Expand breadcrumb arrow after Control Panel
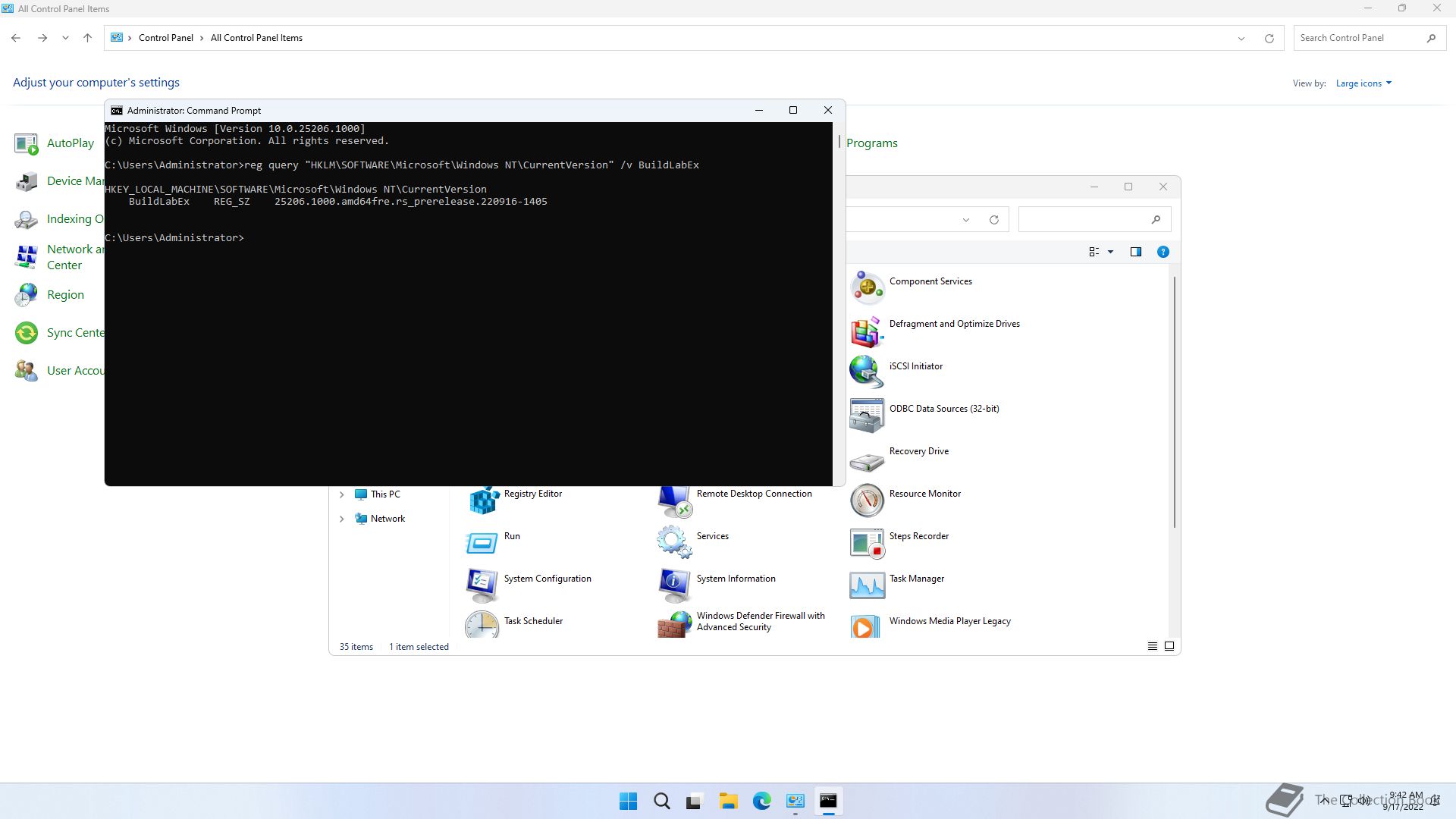The image size is (1456, 819). tap(202, 38)
